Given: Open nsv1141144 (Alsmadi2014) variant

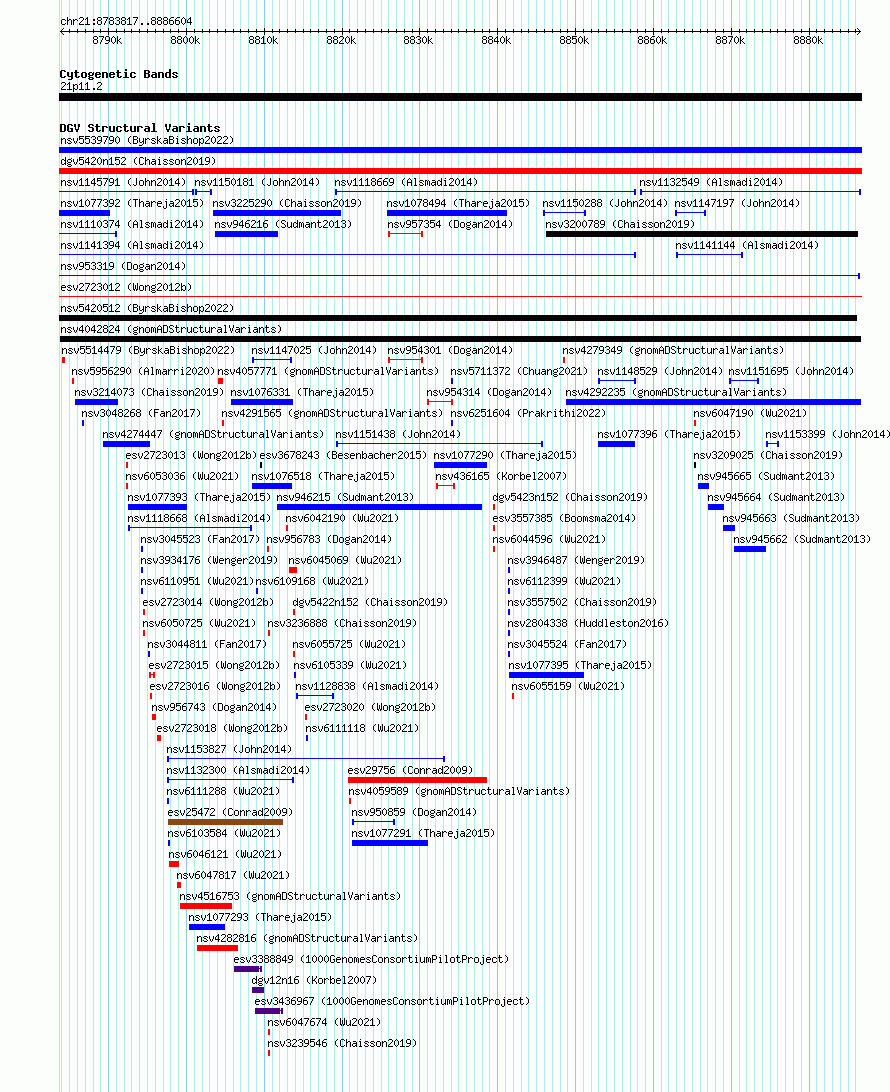Looking at the screenshot, I should (x=747, y=244).
